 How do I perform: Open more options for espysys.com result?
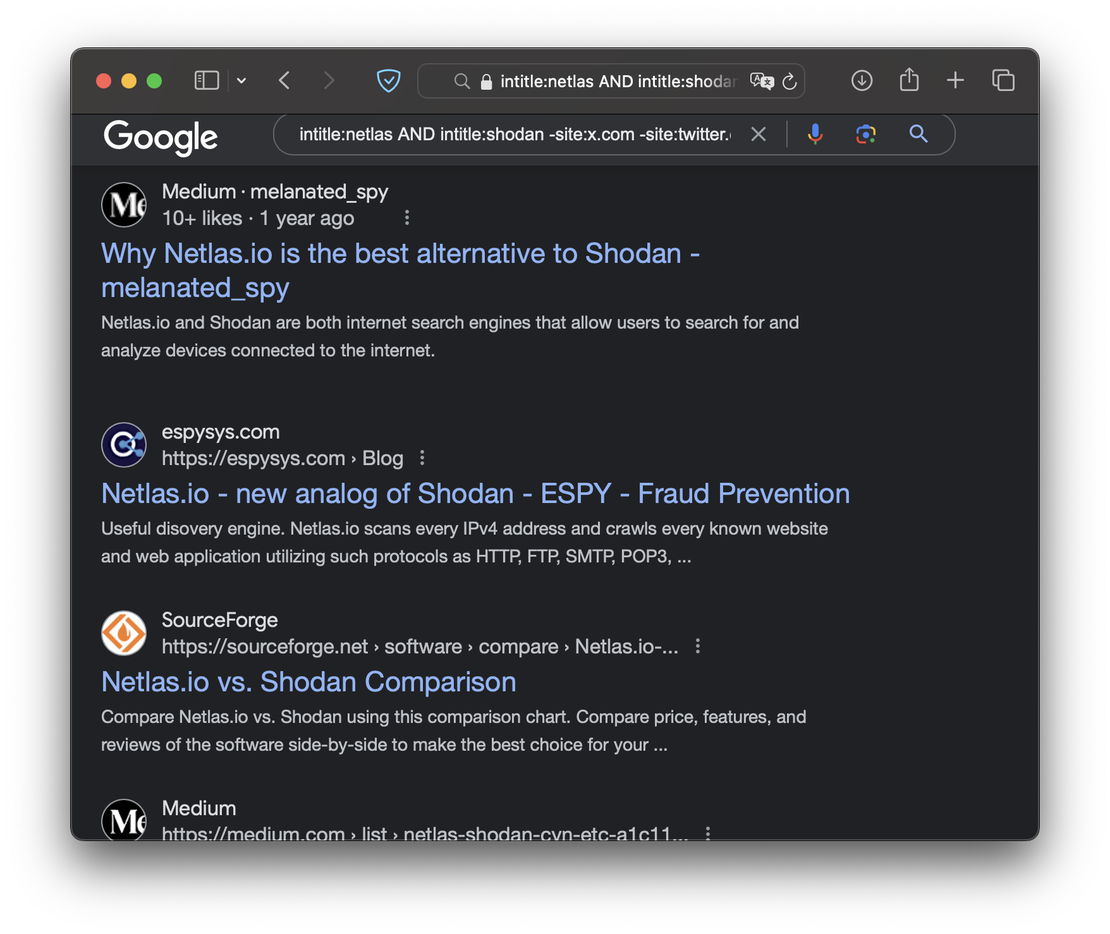click(422, 458)
